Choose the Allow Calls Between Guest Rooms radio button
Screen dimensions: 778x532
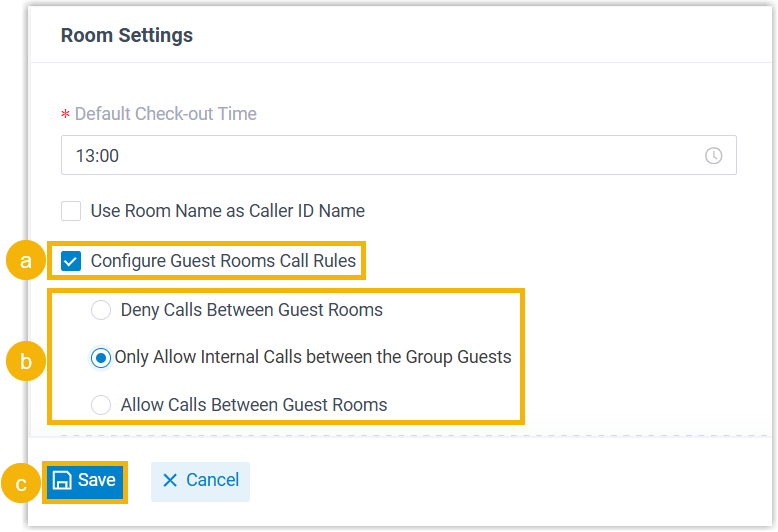click(x=101, y=405)
